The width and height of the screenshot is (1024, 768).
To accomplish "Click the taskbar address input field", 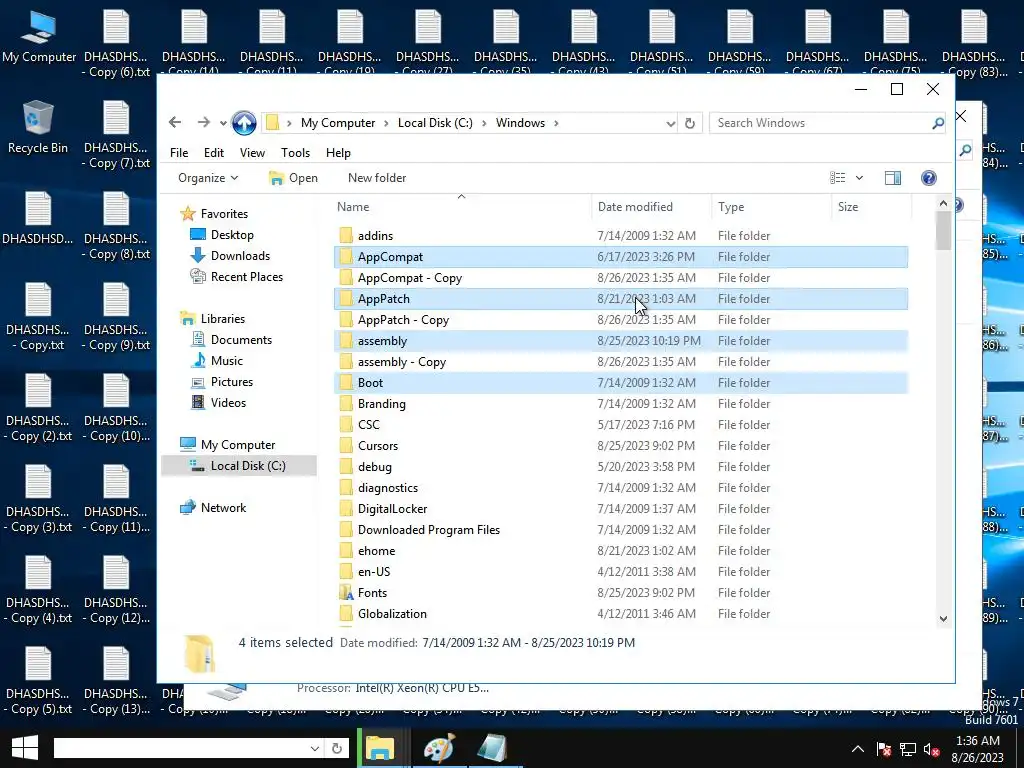I will 180,748.
